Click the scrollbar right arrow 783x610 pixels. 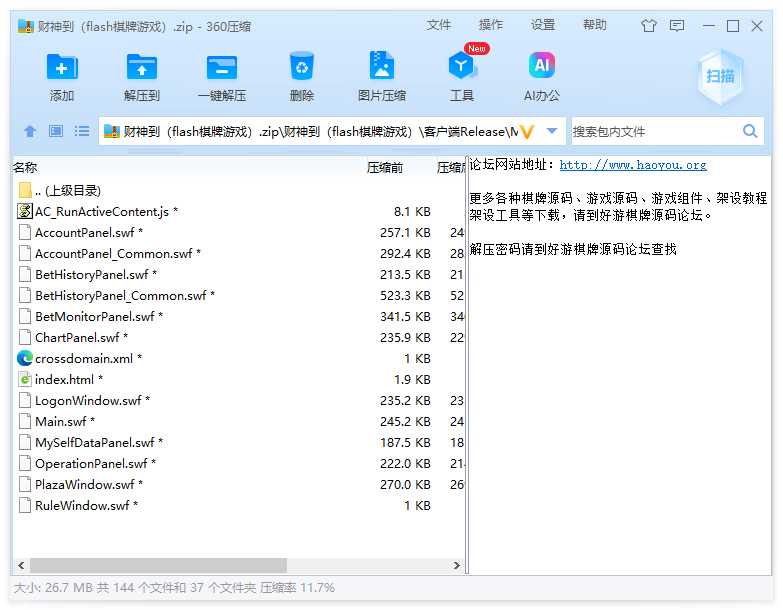[456, 565]
